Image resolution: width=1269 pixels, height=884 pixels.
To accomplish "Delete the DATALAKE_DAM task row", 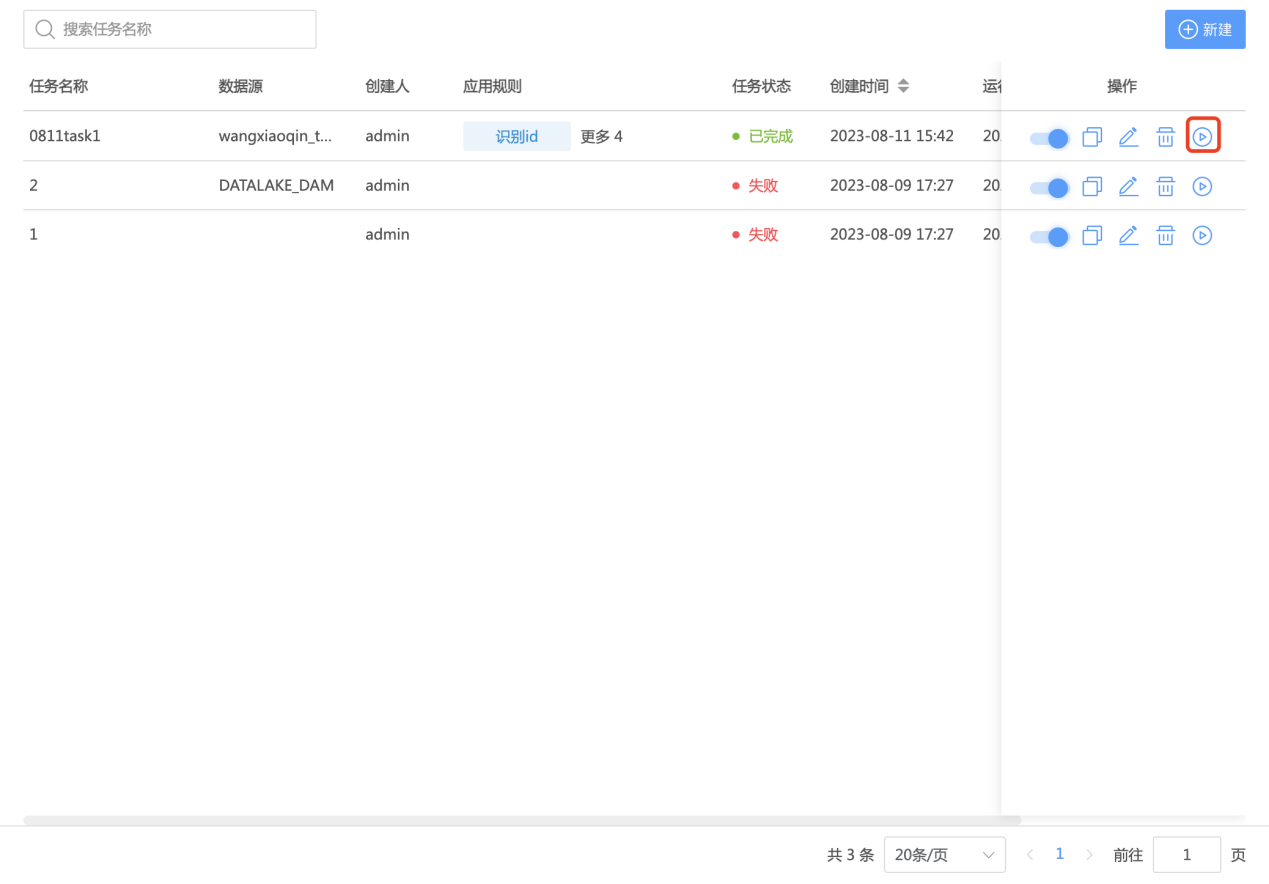I will pyautogui.click(x=1165, y=186).
